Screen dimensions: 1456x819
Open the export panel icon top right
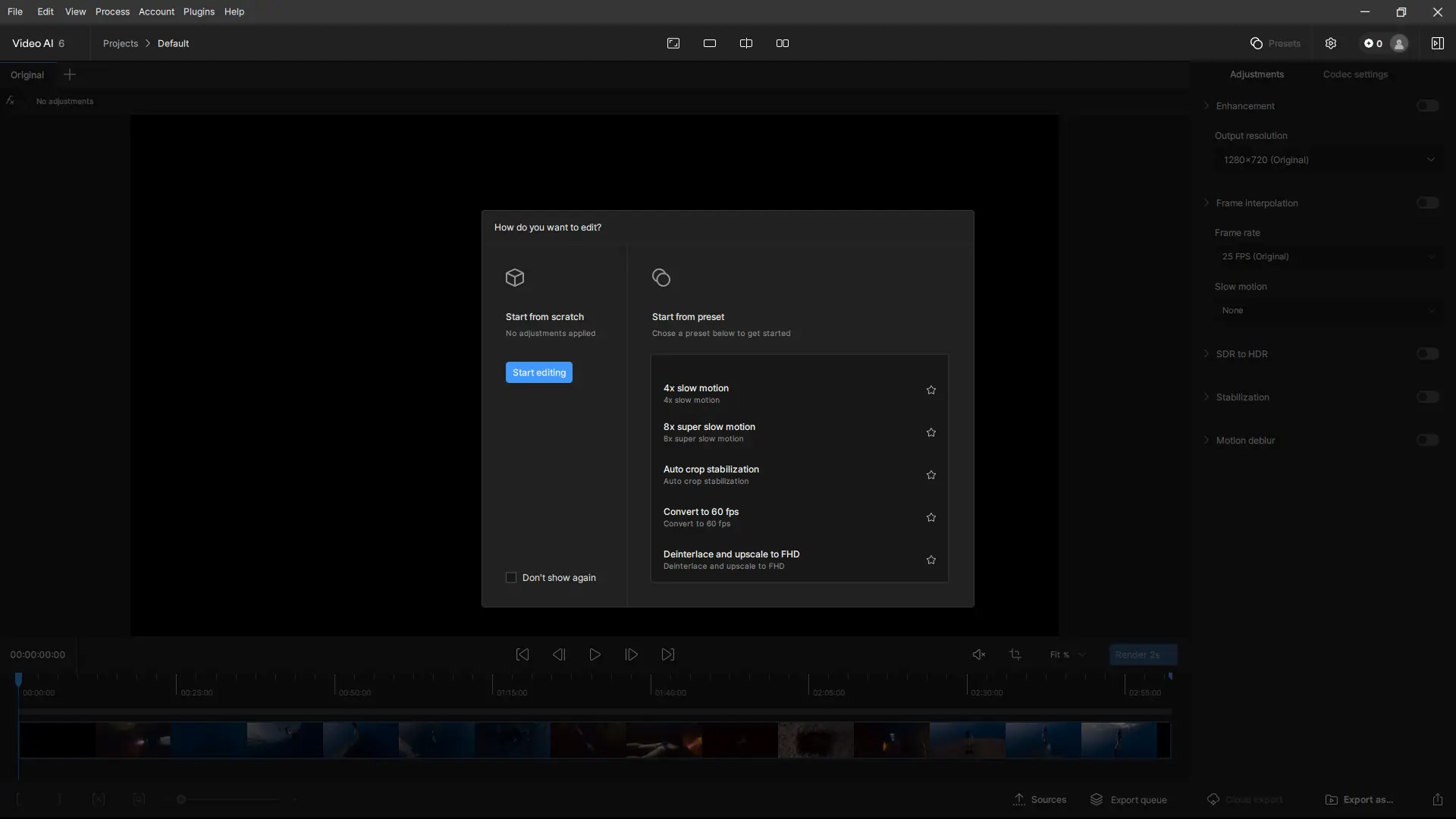1438,43
